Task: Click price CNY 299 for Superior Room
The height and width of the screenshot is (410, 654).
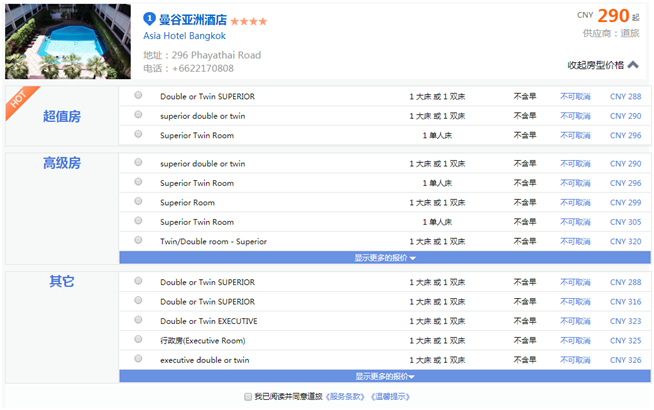Action: pyautogui.click(x=625, y=202)
